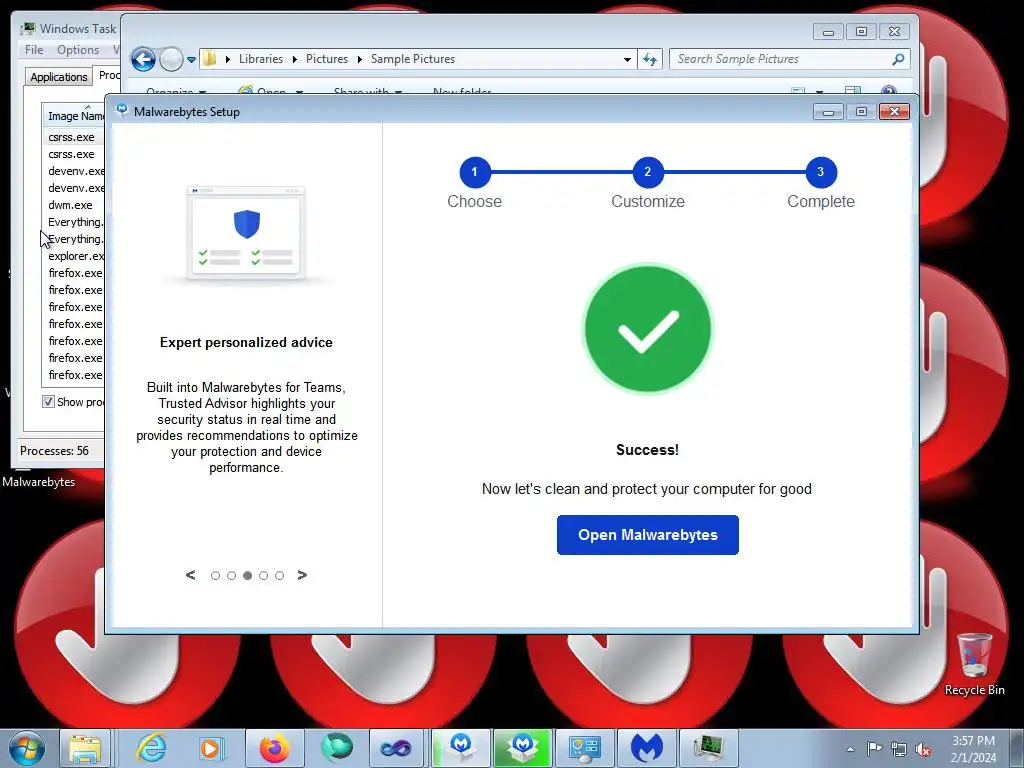Click the folder icon in Explorer address bar
This screenshot has height=768, width=1024.
pos(210,59)
